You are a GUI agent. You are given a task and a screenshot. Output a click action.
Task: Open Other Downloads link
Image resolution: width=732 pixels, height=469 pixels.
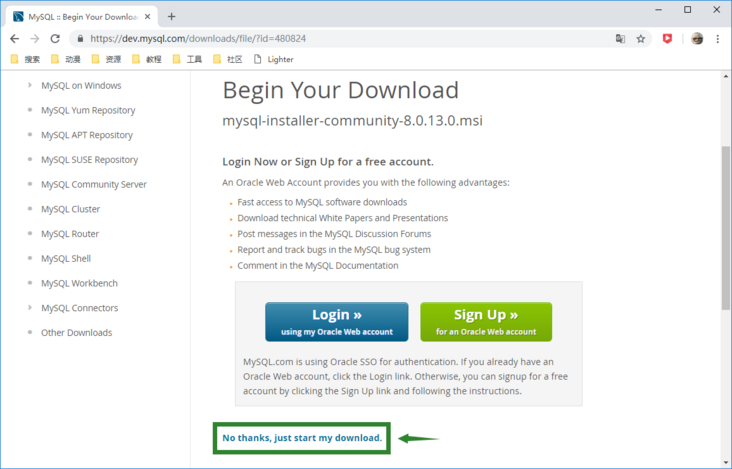pyautogui.click(x=77, y=333)
